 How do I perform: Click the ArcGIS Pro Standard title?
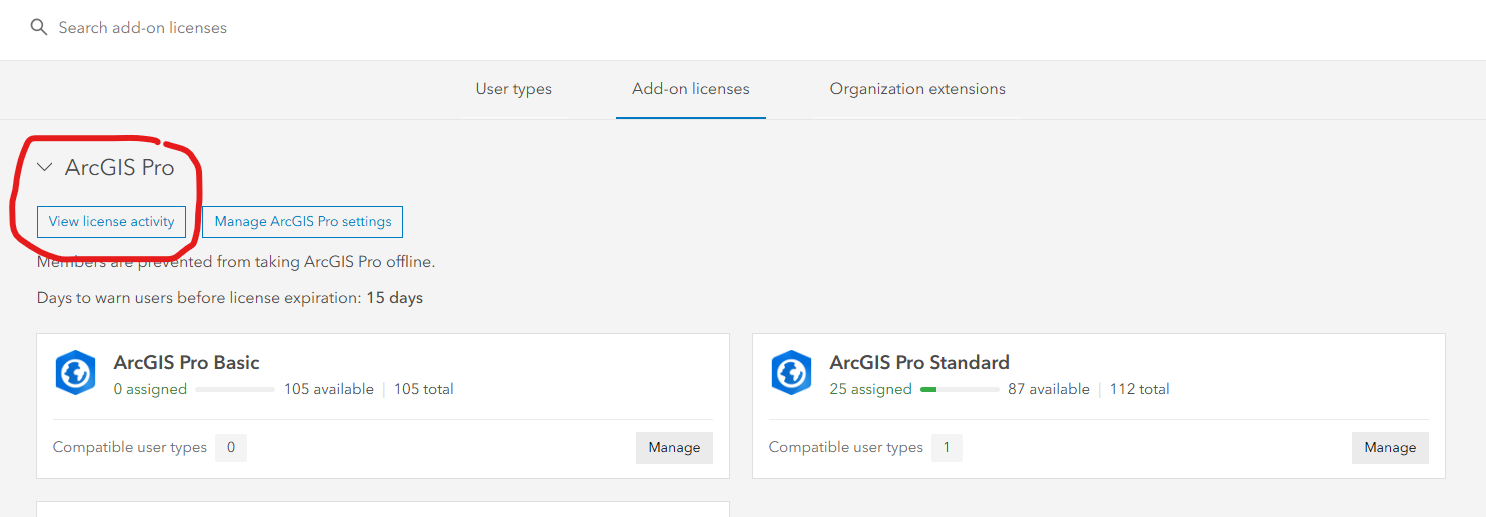point(920,362)
